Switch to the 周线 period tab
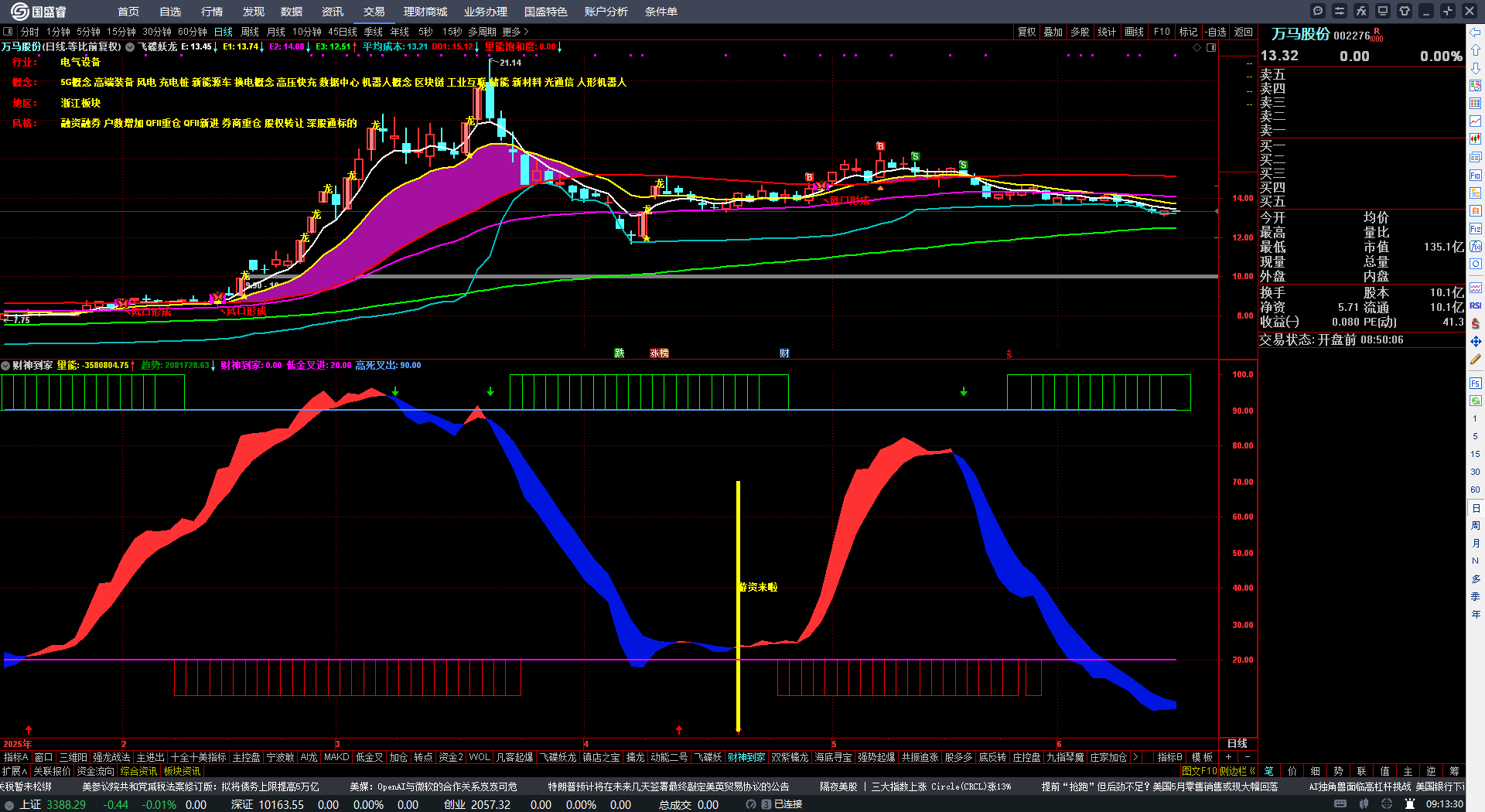The height and width of the screenshot is (812, 1485). coord(250,32)
